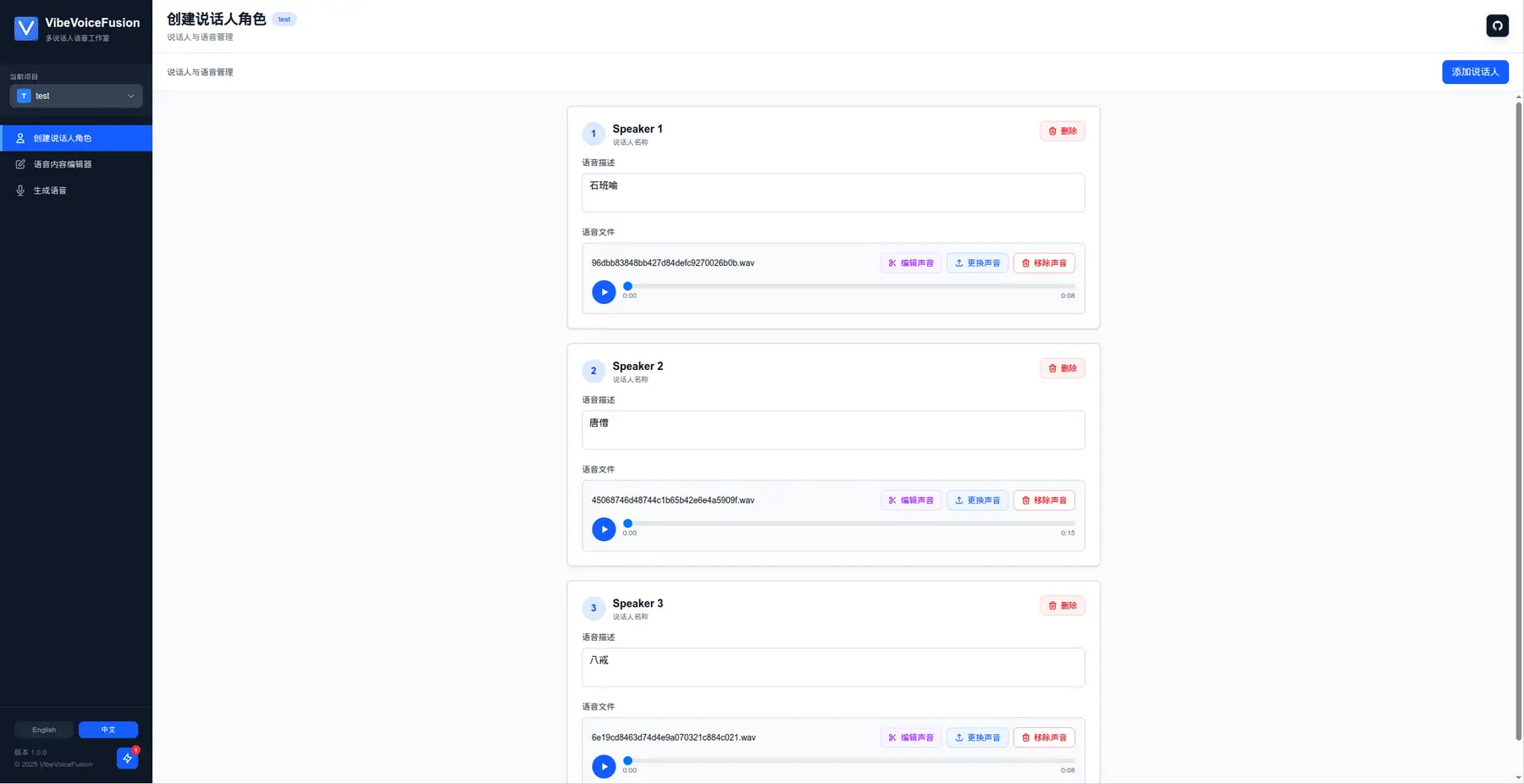The image size is (1524, 784).
Task: Open the 生成语音 sidebar item
Action: pos(50,190)
